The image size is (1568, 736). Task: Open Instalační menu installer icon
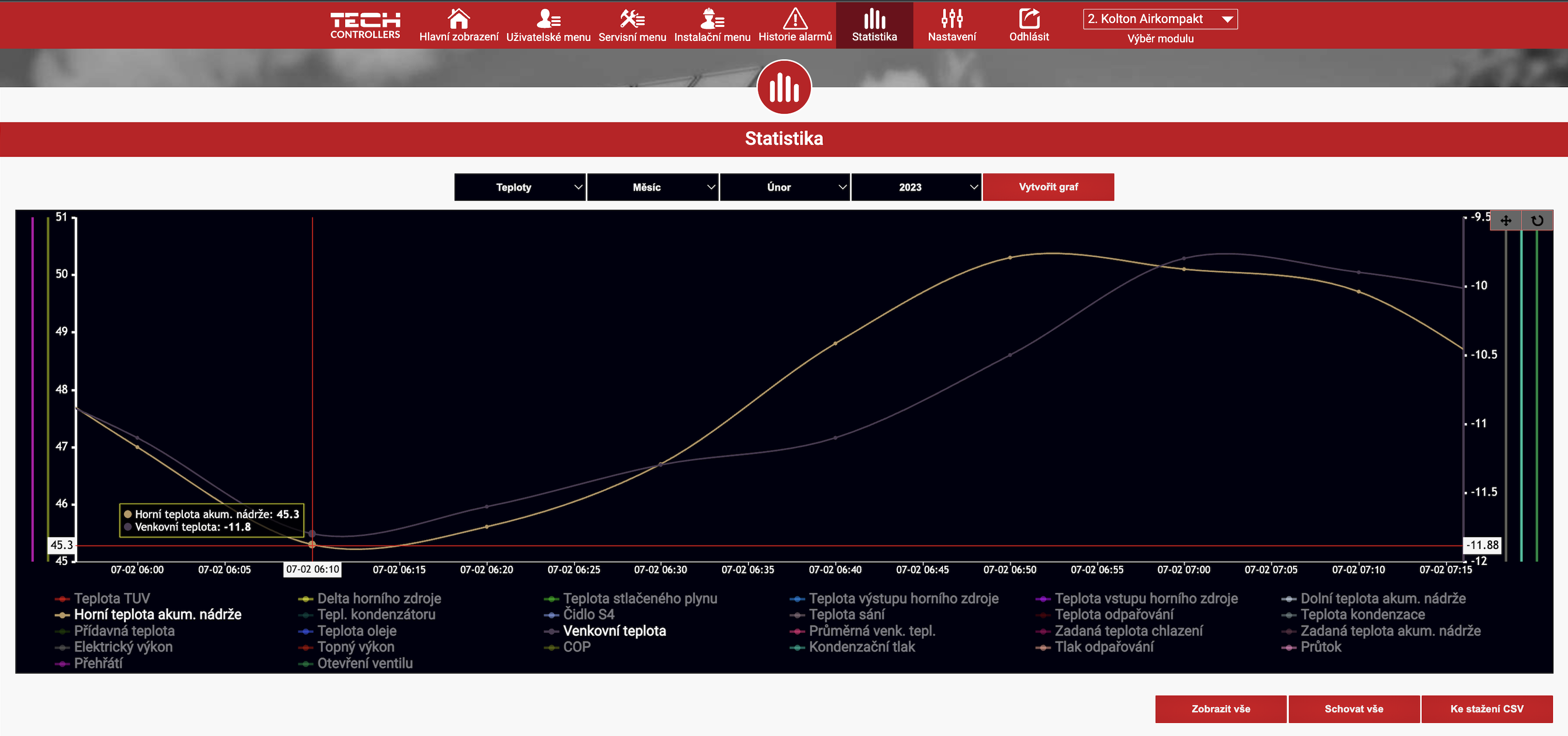712,19
